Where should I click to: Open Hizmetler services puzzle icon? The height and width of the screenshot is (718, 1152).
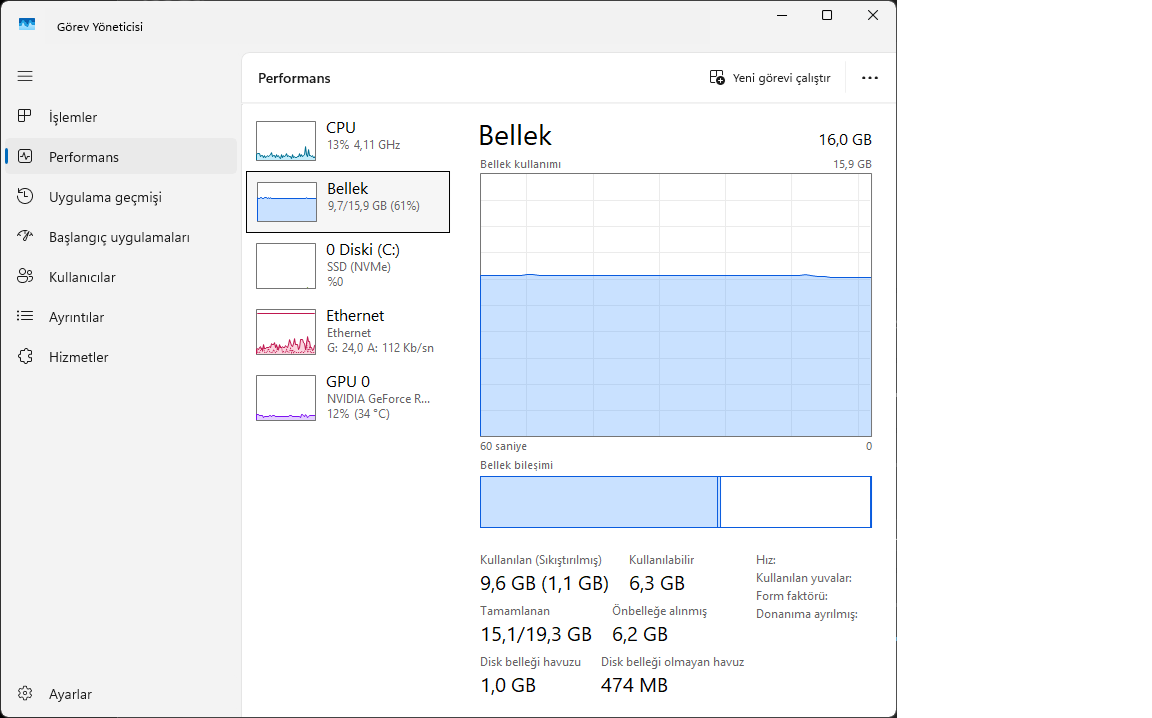[26, 357]
